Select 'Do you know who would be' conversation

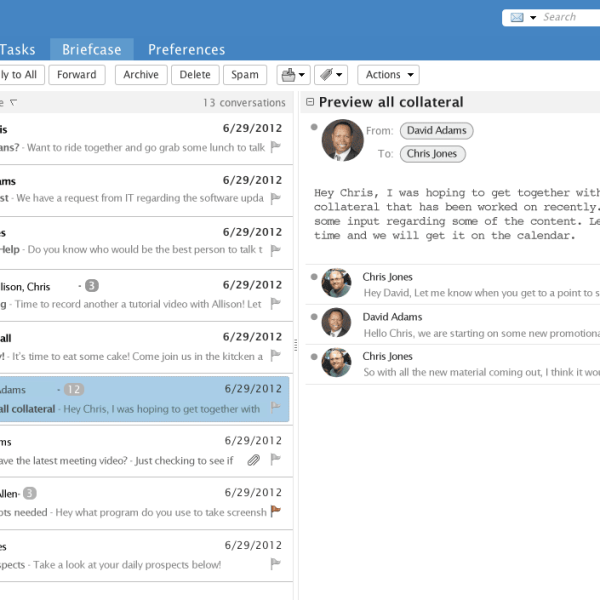click(145, 243)
